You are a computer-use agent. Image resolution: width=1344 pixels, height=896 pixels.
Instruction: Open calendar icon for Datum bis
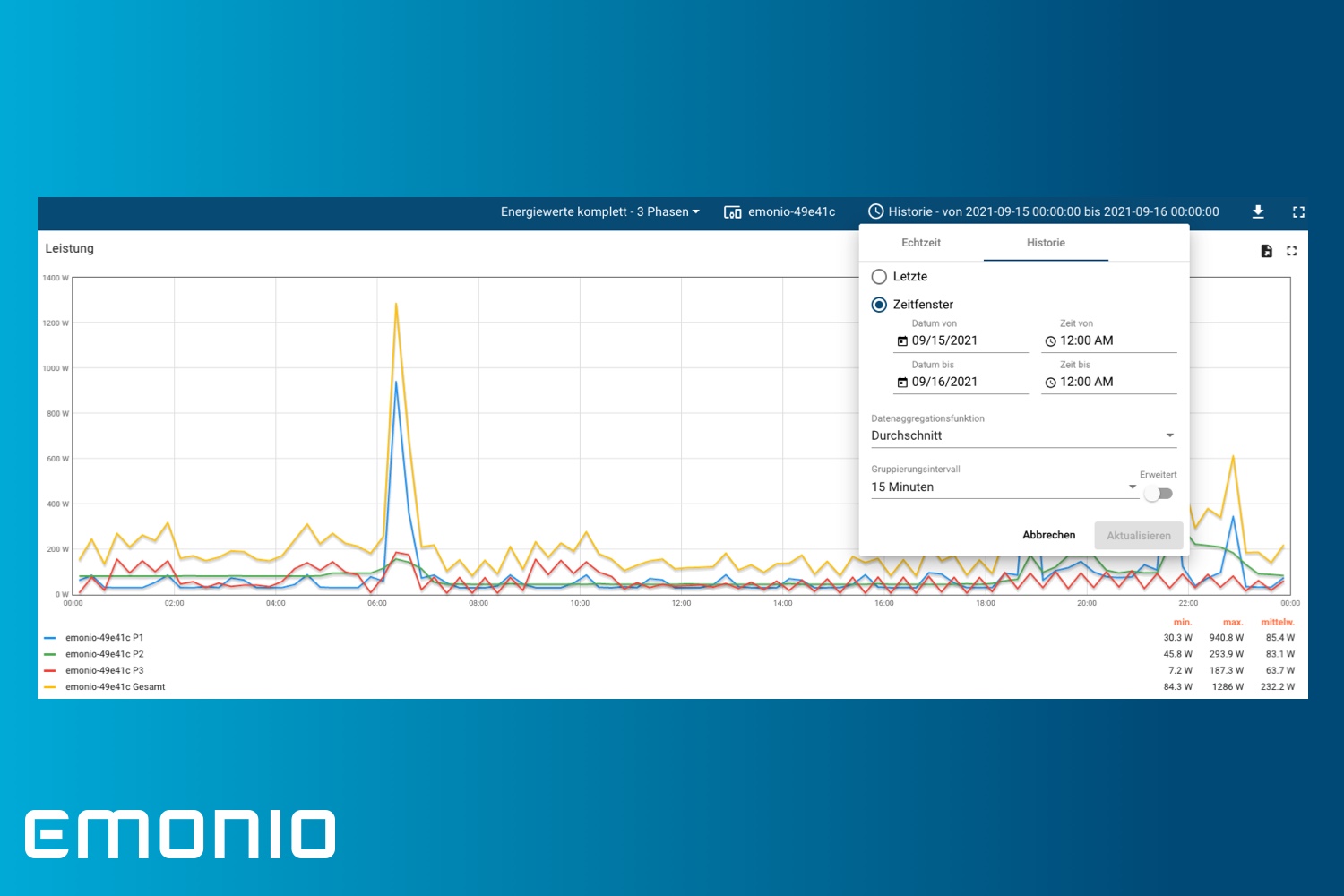(902, 383)
